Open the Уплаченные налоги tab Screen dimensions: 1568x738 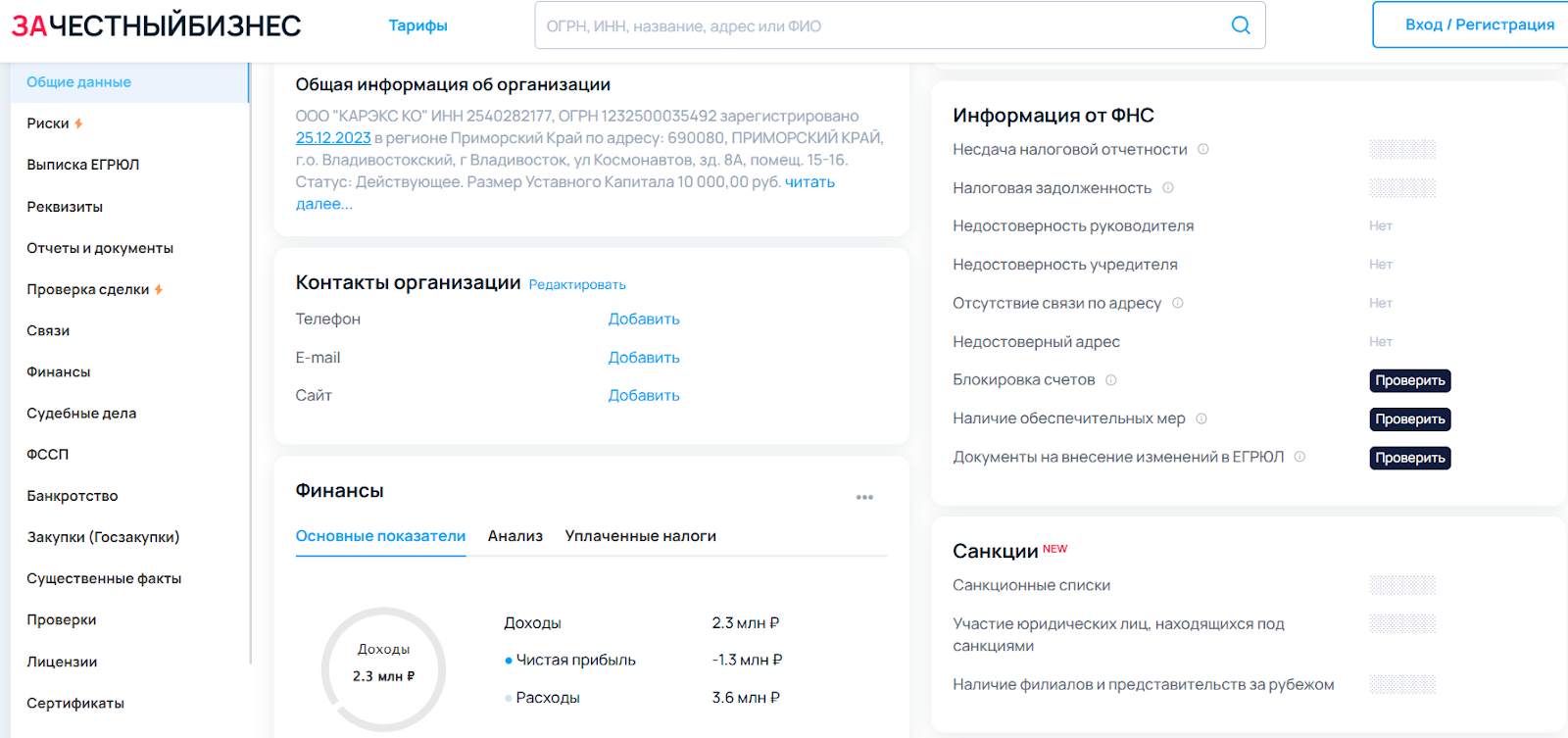click(640, 536)
